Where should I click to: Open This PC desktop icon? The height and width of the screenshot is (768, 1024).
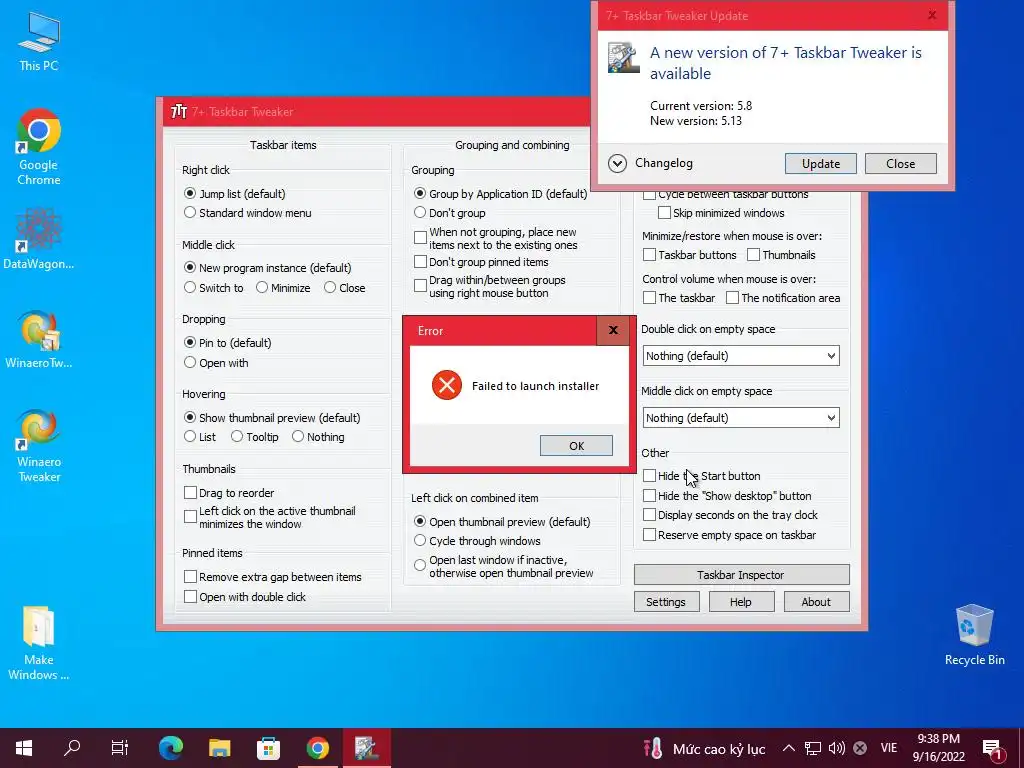click(x=39, y=41)
